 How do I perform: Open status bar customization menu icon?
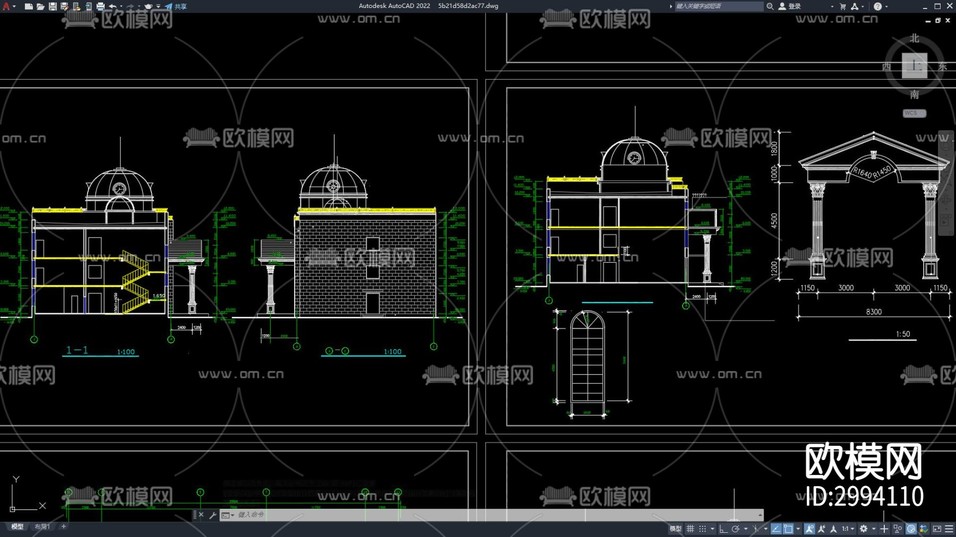(949, 529)
